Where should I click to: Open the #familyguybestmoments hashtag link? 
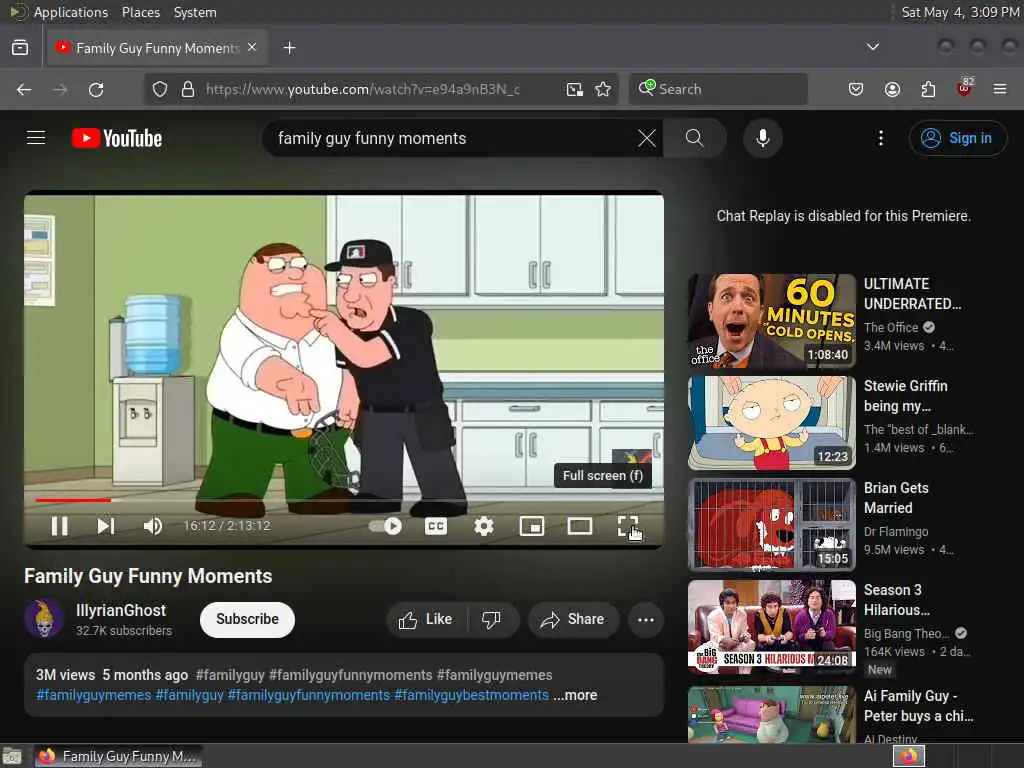(x=472, y=695)
